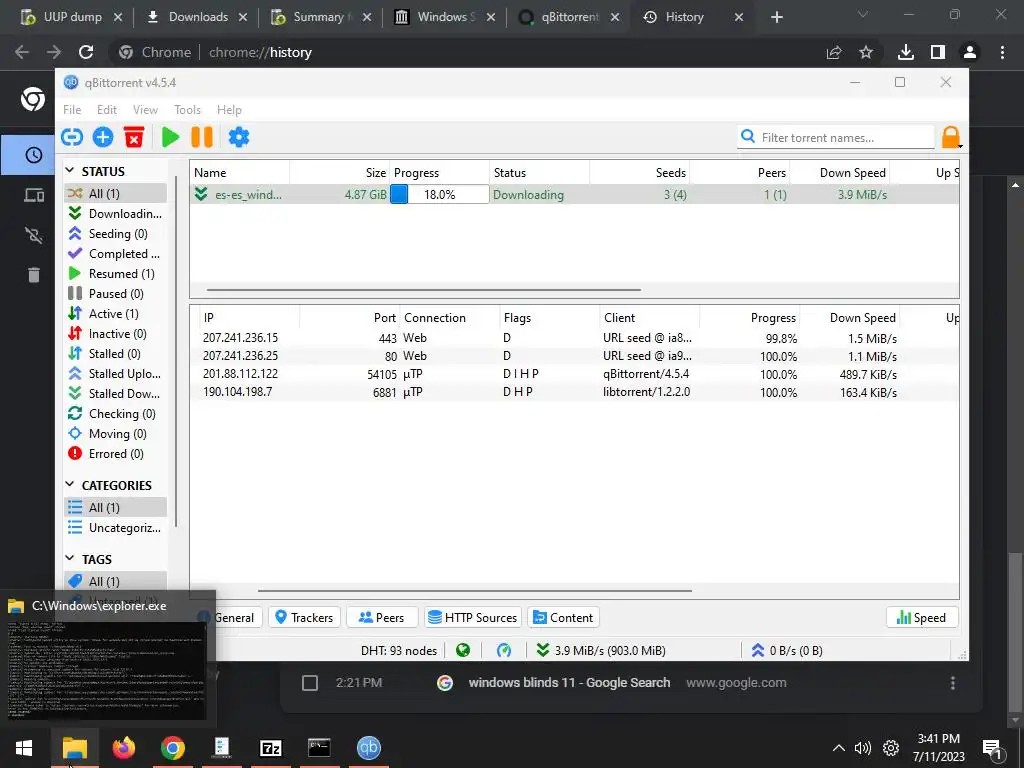Screen dimensions: 1024x768
Task: Click the 18.0% torrent progress bar
Action: 440,194
